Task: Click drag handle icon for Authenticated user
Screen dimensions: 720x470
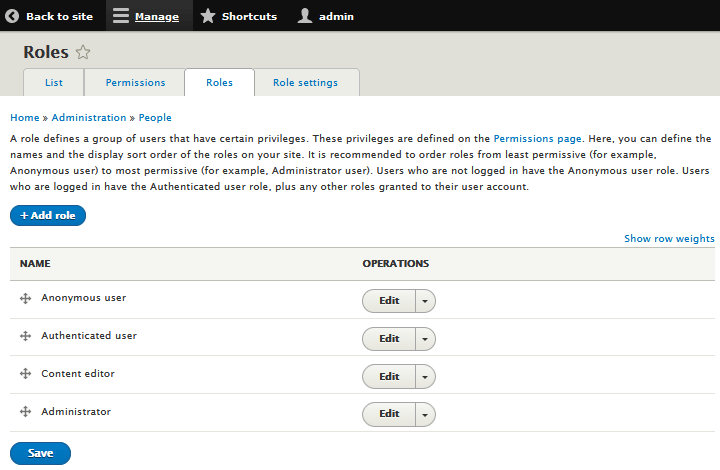Action: point(26,337)
